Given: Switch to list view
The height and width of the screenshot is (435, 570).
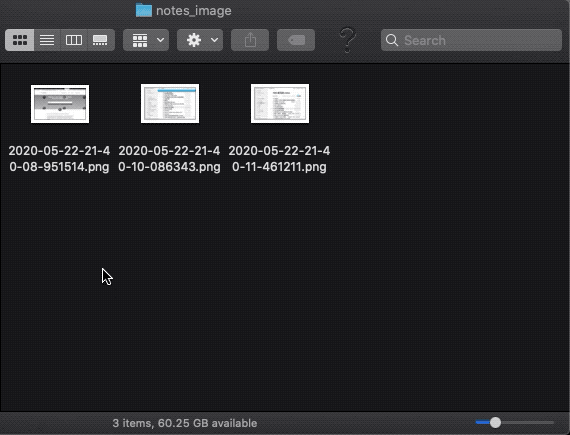Looking at the screenshot, I should (x=47, y=40).
